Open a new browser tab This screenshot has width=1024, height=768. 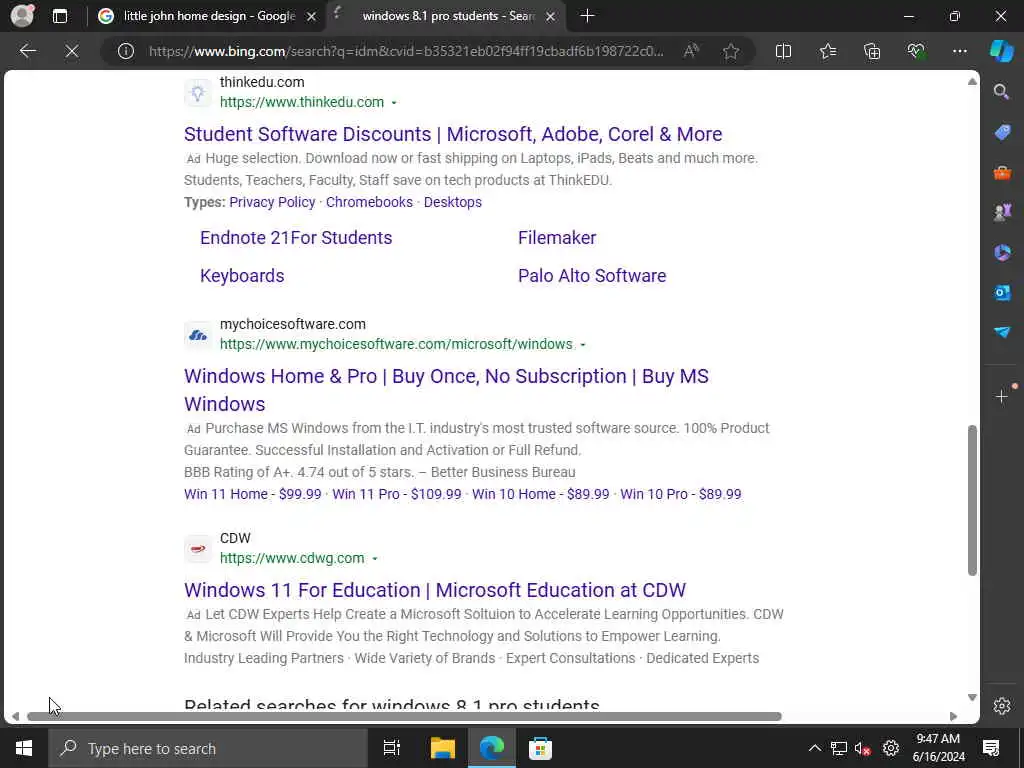tap(587, 16)
